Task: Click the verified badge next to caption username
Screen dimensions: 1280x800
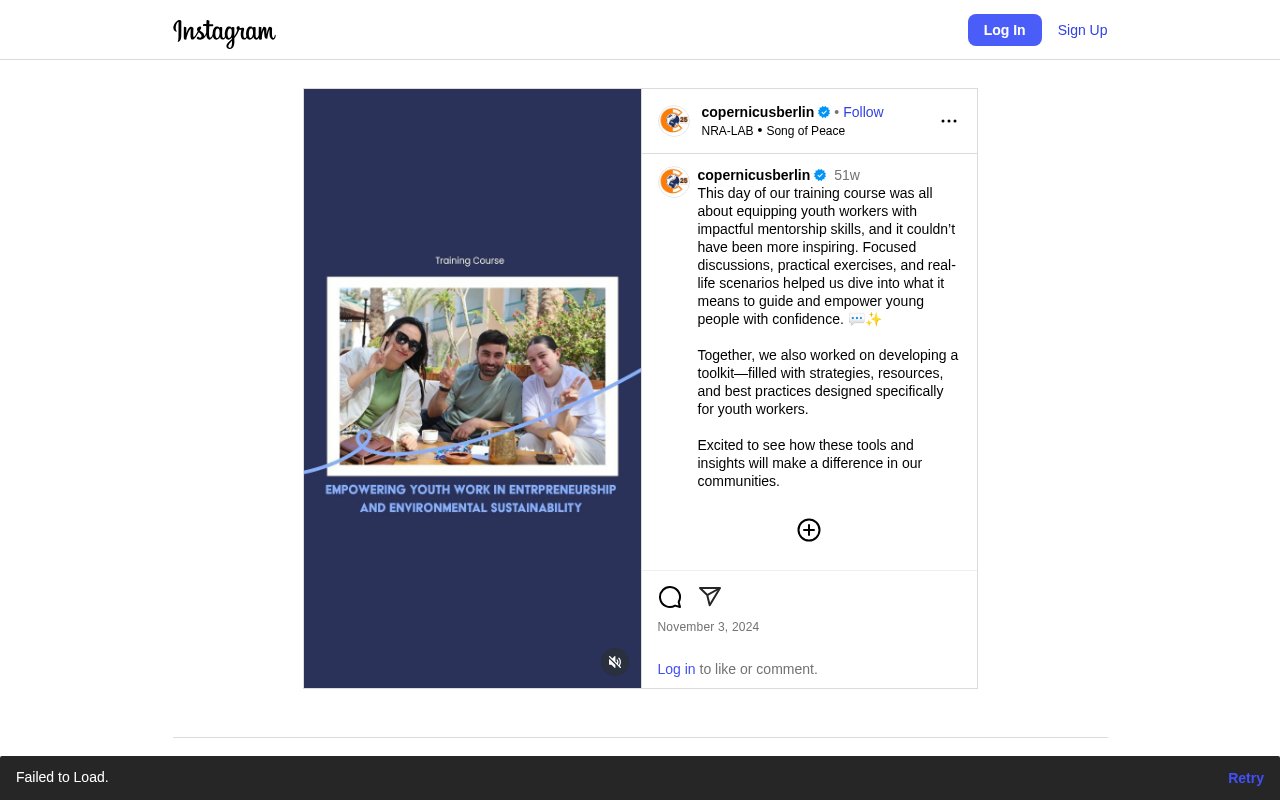Action: tap(820, 175)
